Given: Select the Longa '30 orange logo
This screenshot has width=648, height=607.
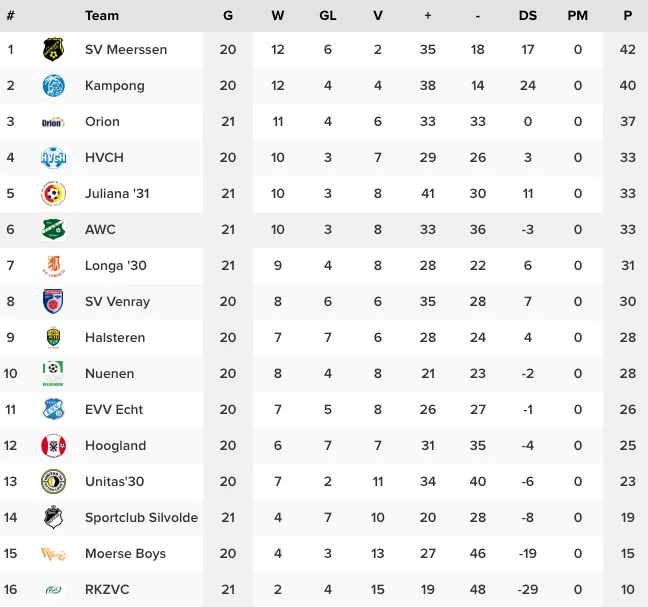Looking at the screenshot, I should [53, 266].
